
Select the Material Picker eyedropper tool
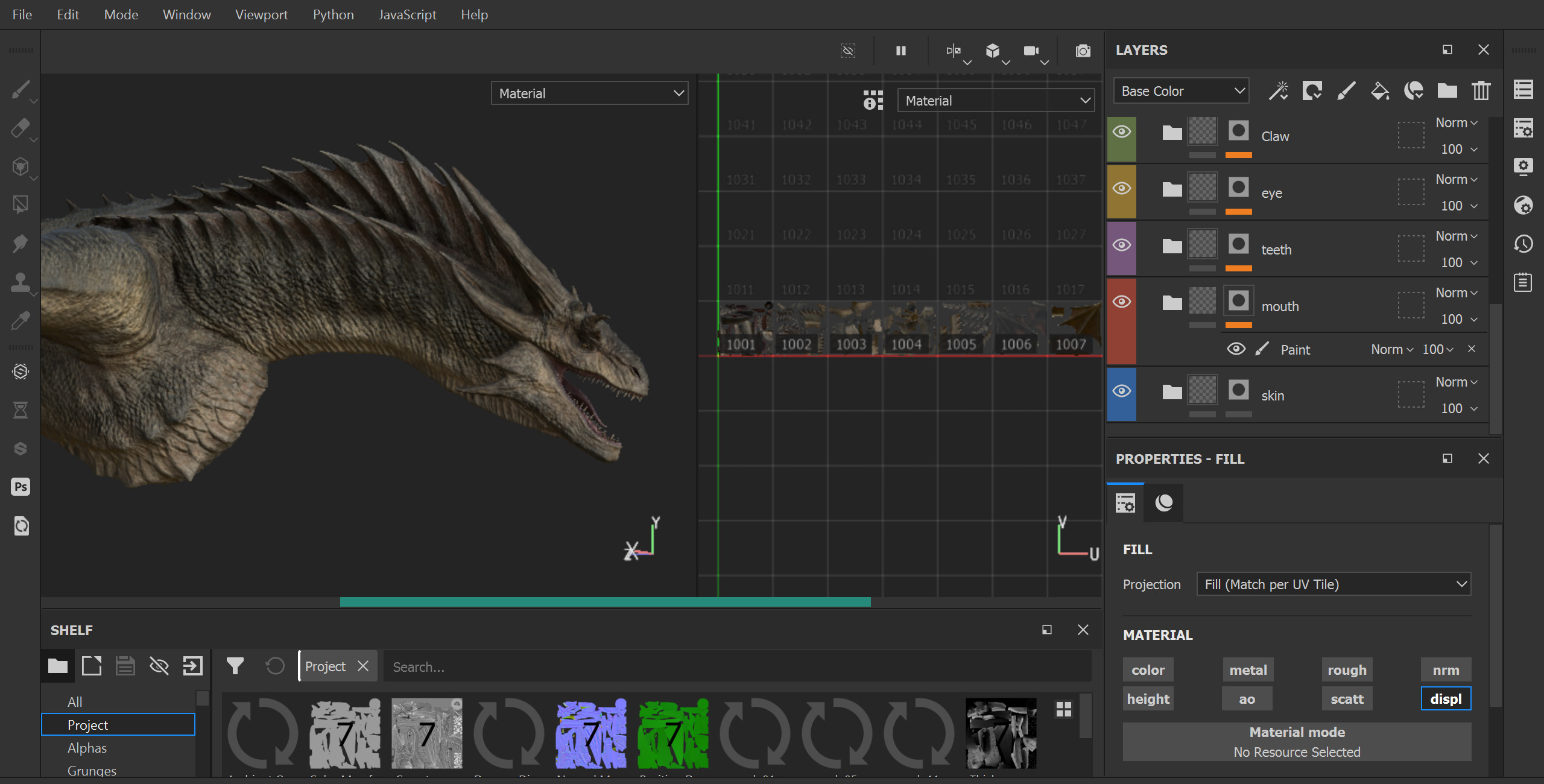point(20,321)
